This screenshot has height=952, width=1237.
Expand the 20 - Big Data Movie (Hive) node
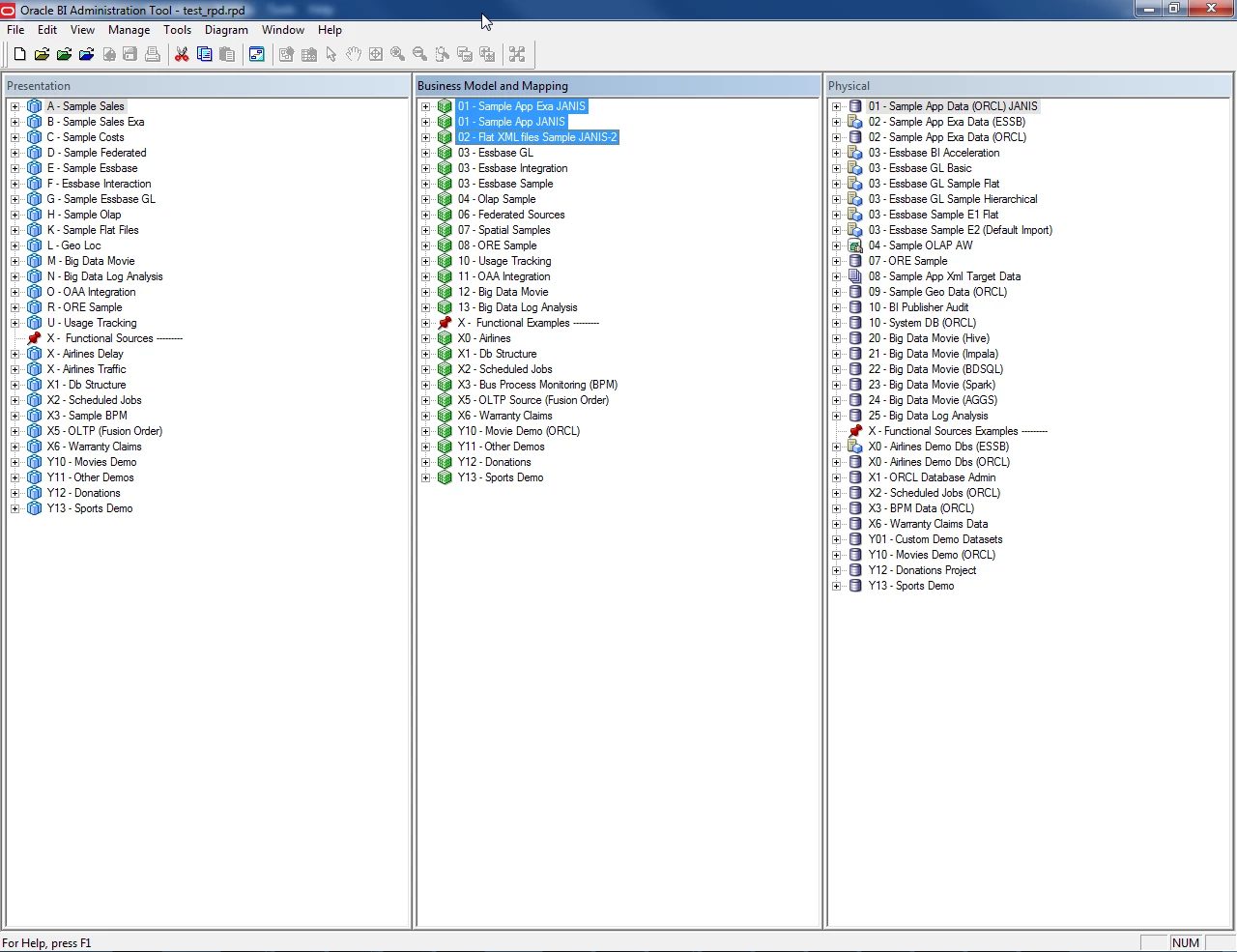pos(836,338)
